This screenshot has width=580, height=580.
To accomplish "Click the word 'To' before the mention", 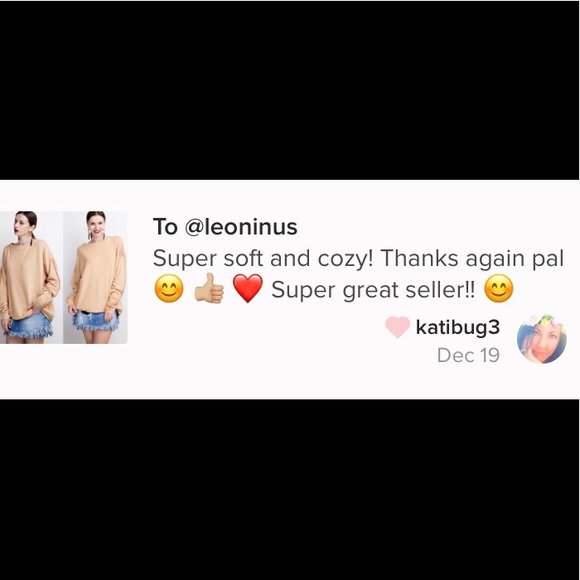I will [165, 227].
